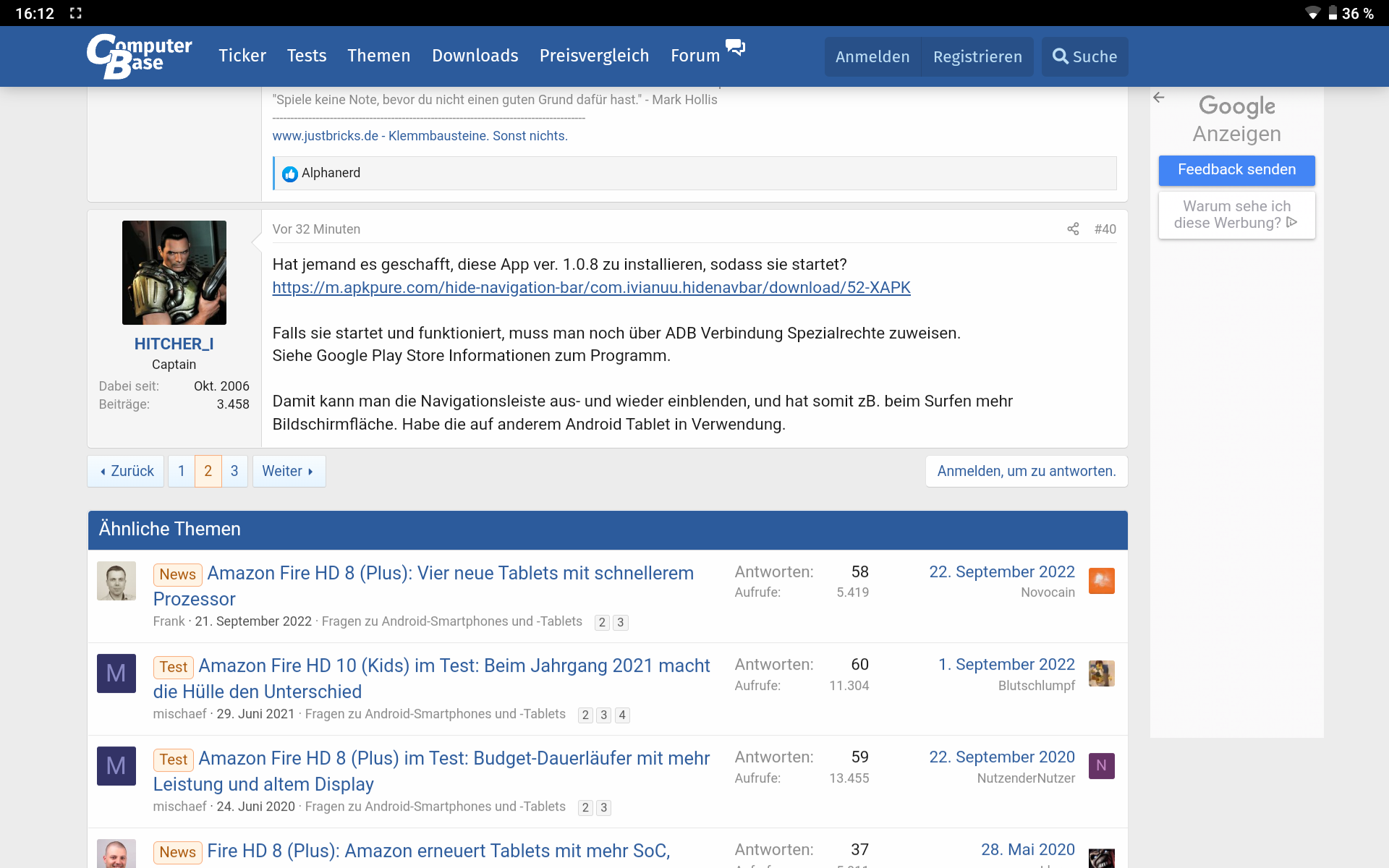Image resolution: width=1389 pixels, height=868 pixels.
Task: Select page 3 in pagination
Action: (234, 471)
